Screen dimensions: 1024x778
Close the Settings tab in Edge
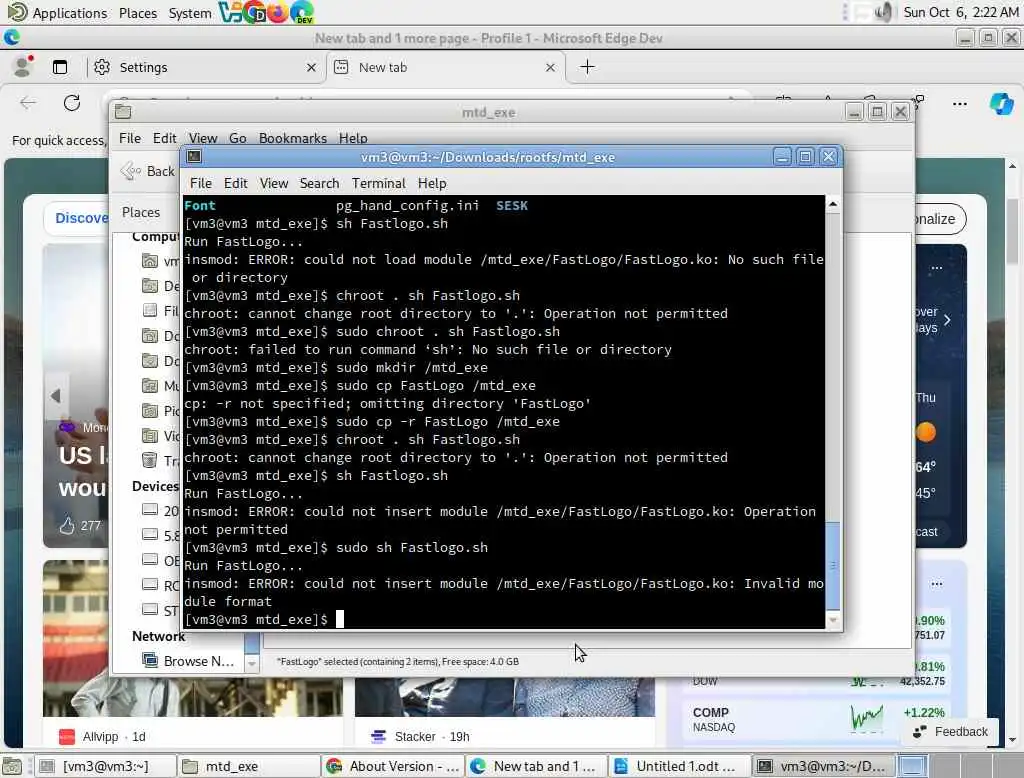312,67
